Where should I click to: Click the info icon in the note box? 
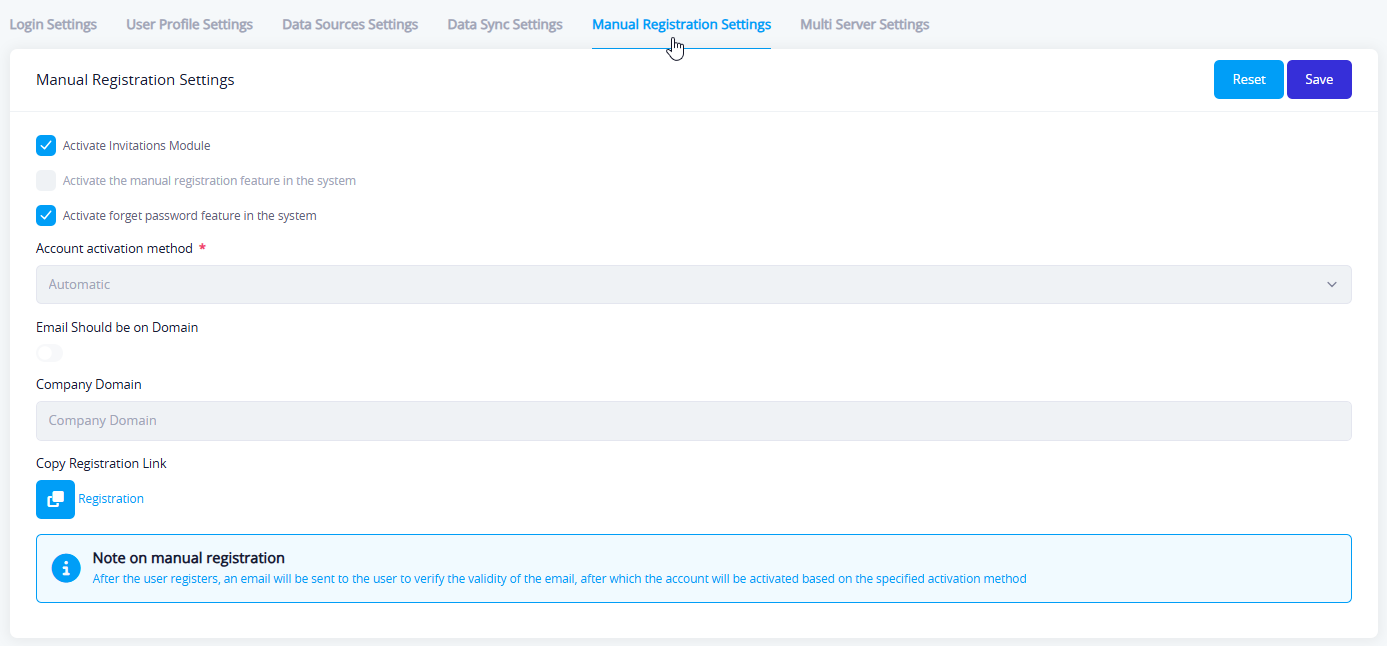tap(66, 568)
